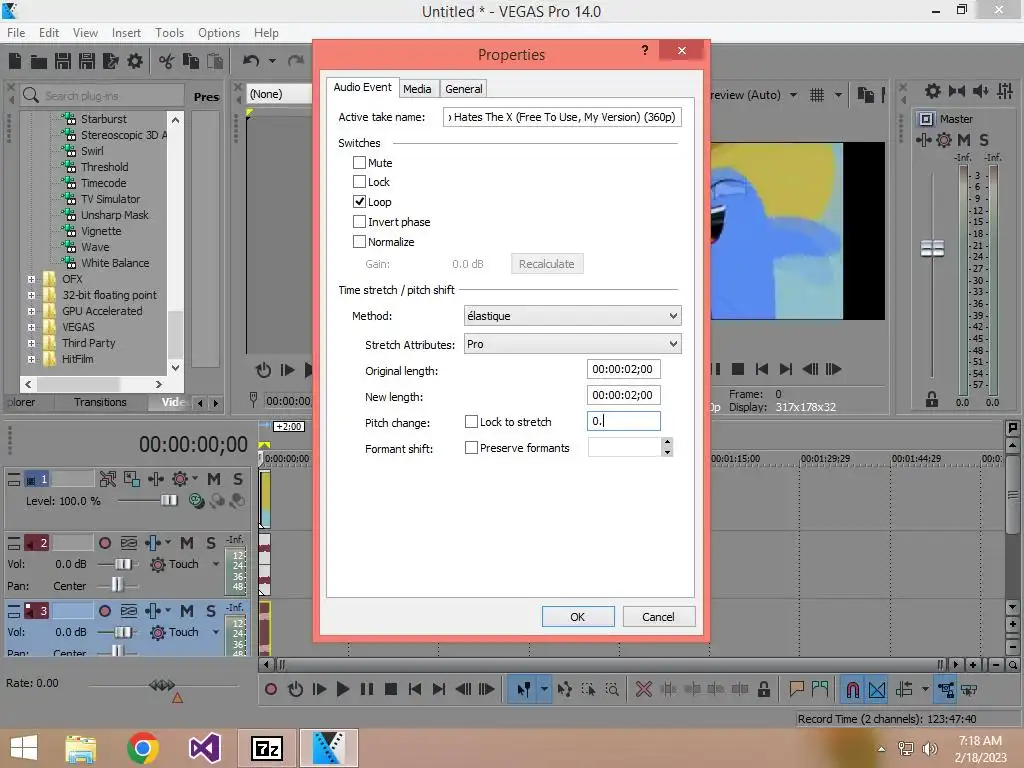
Task: Expand the Third Party folder
Action: click(31, 344)
